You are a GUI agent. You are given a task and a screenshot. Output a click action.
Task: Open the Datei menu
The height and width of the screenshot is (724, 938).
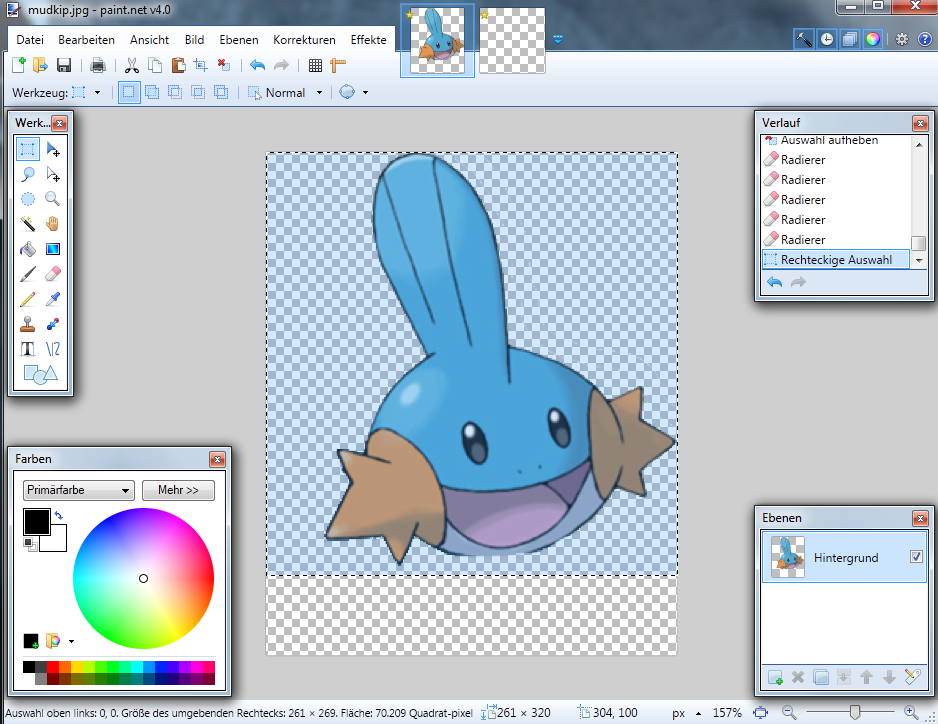(30, 39)
